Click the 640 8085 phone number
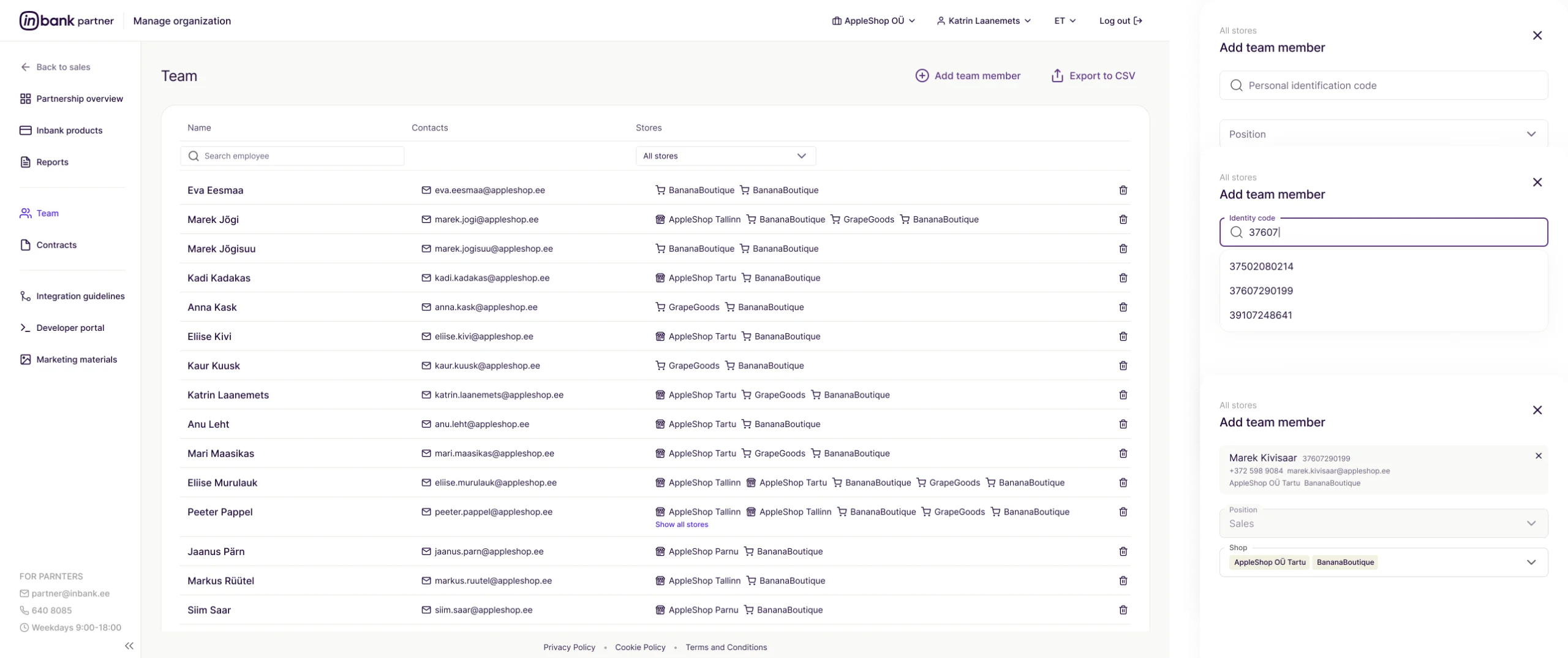The height and width of the screenshot is (658, 1568). pos(51,611)
